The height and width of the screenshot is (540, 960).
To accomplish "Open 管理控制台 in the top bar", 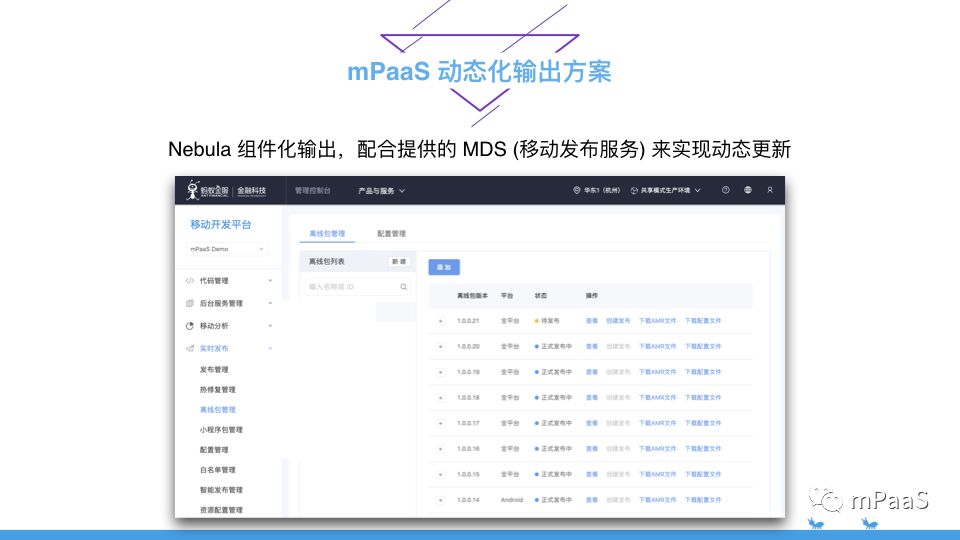I will click(313, 191).
